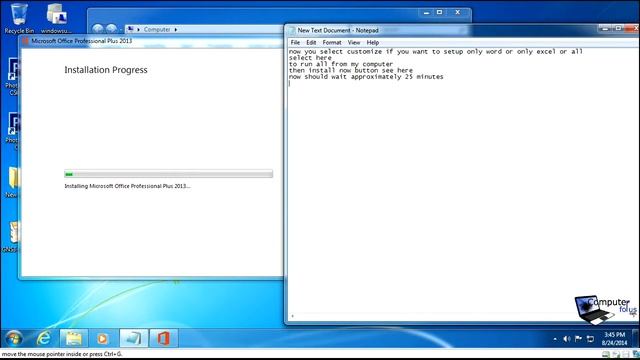Open Action Center flag tray icon
Image resolution: width=640 pixels, height=360 pixels.
pyautogui.click(x=578, y=339)
